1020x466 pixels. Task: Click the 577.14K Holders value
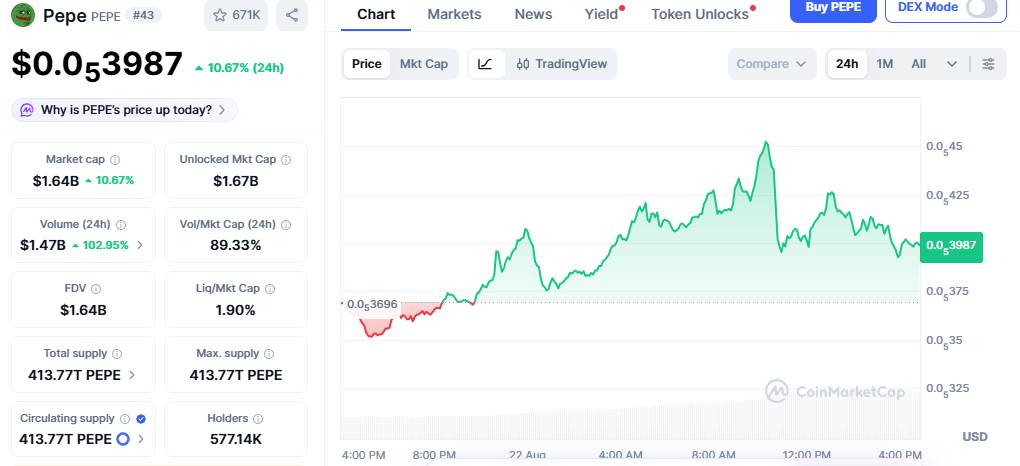tap(235, 439)
